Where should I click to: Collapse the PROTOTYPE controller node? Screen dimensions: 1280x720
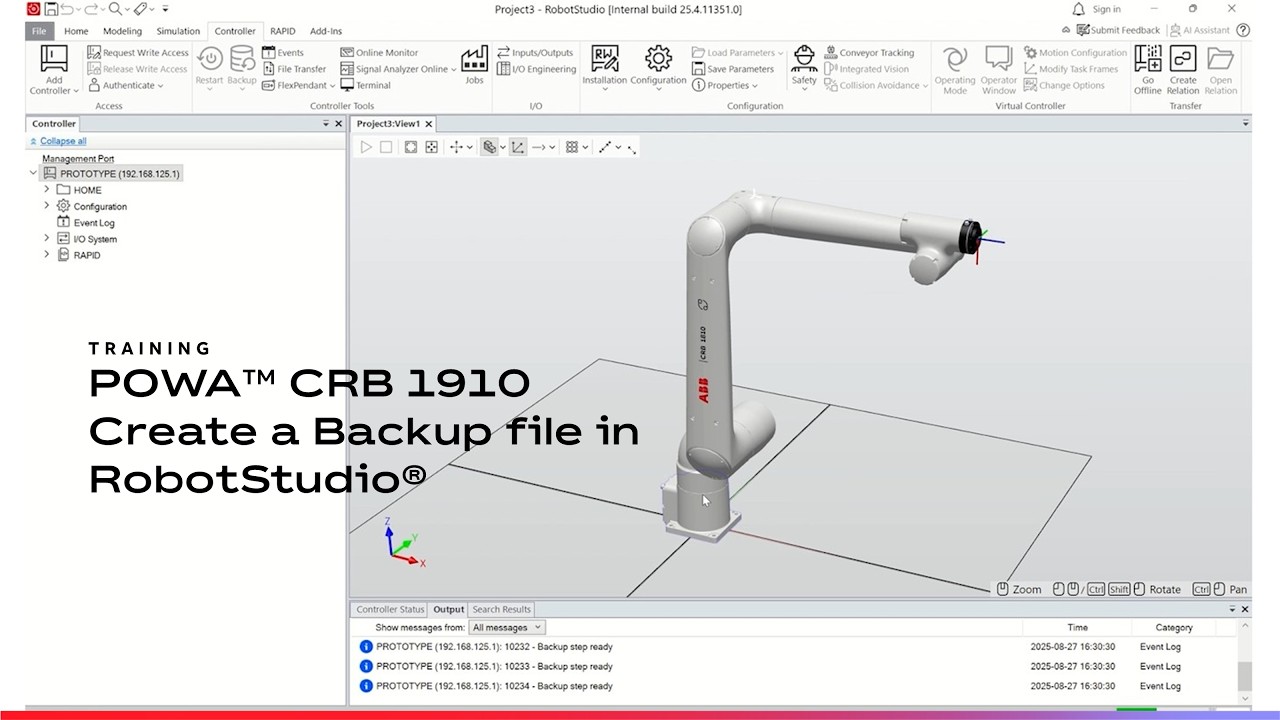tap(34, 173)
